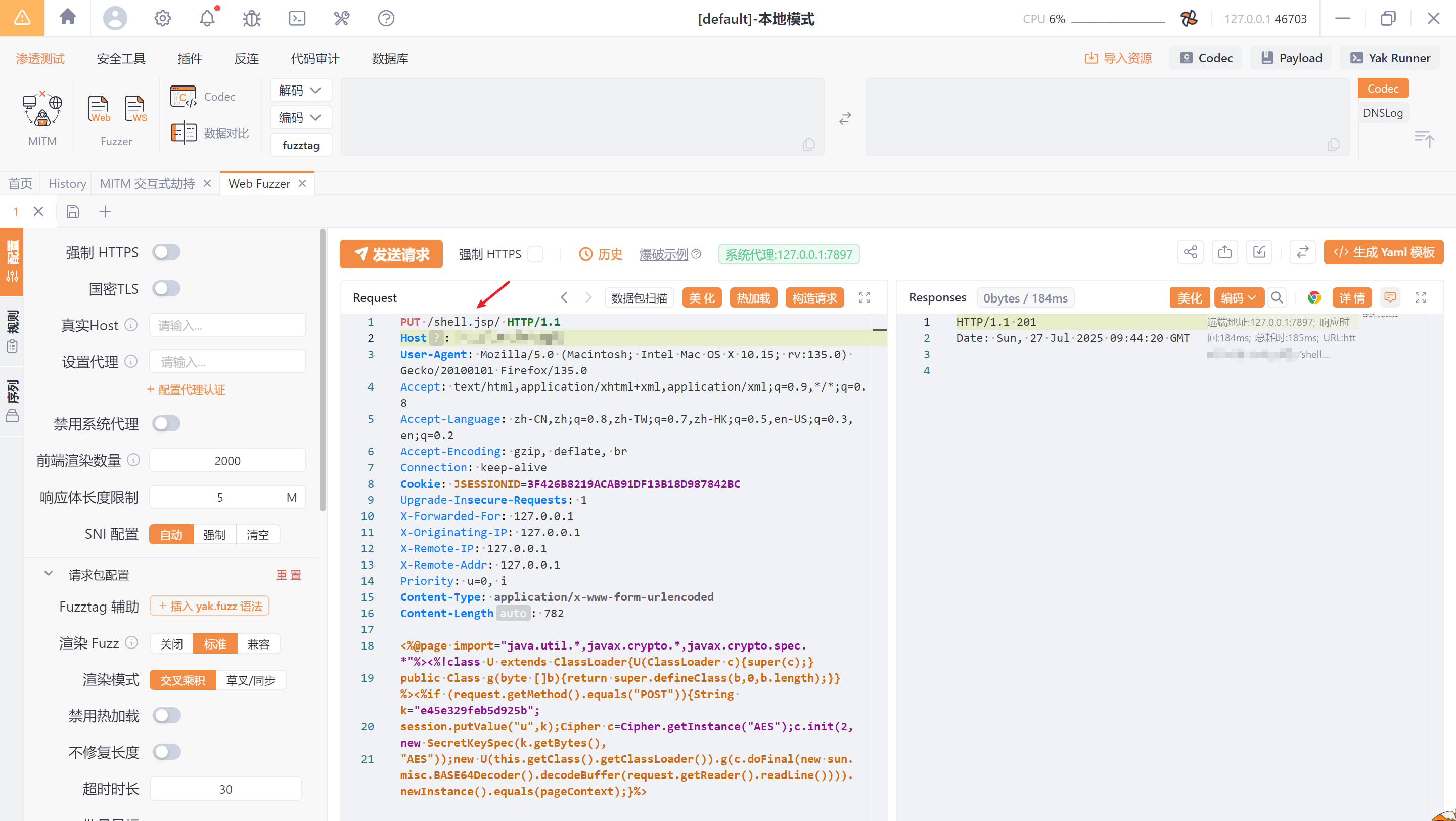Click the 真实Host input field
The image size is (1456, 821).
(x=227, y=325)
